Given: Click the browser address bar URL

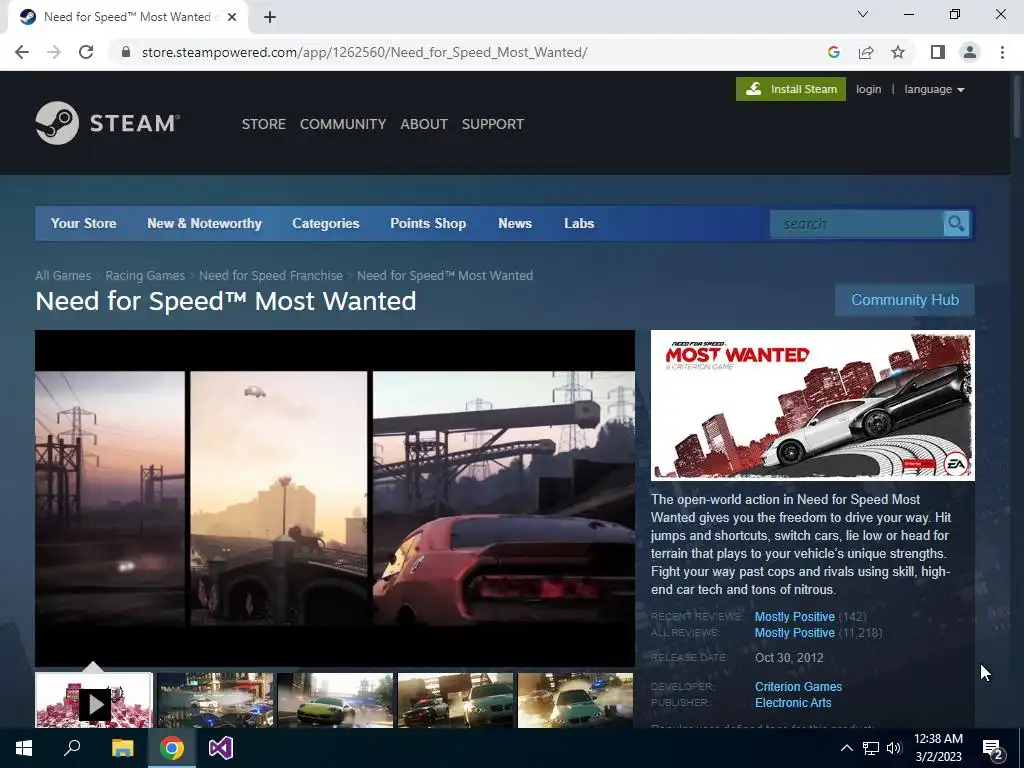Looking at the screenshot, I should 364,52.
